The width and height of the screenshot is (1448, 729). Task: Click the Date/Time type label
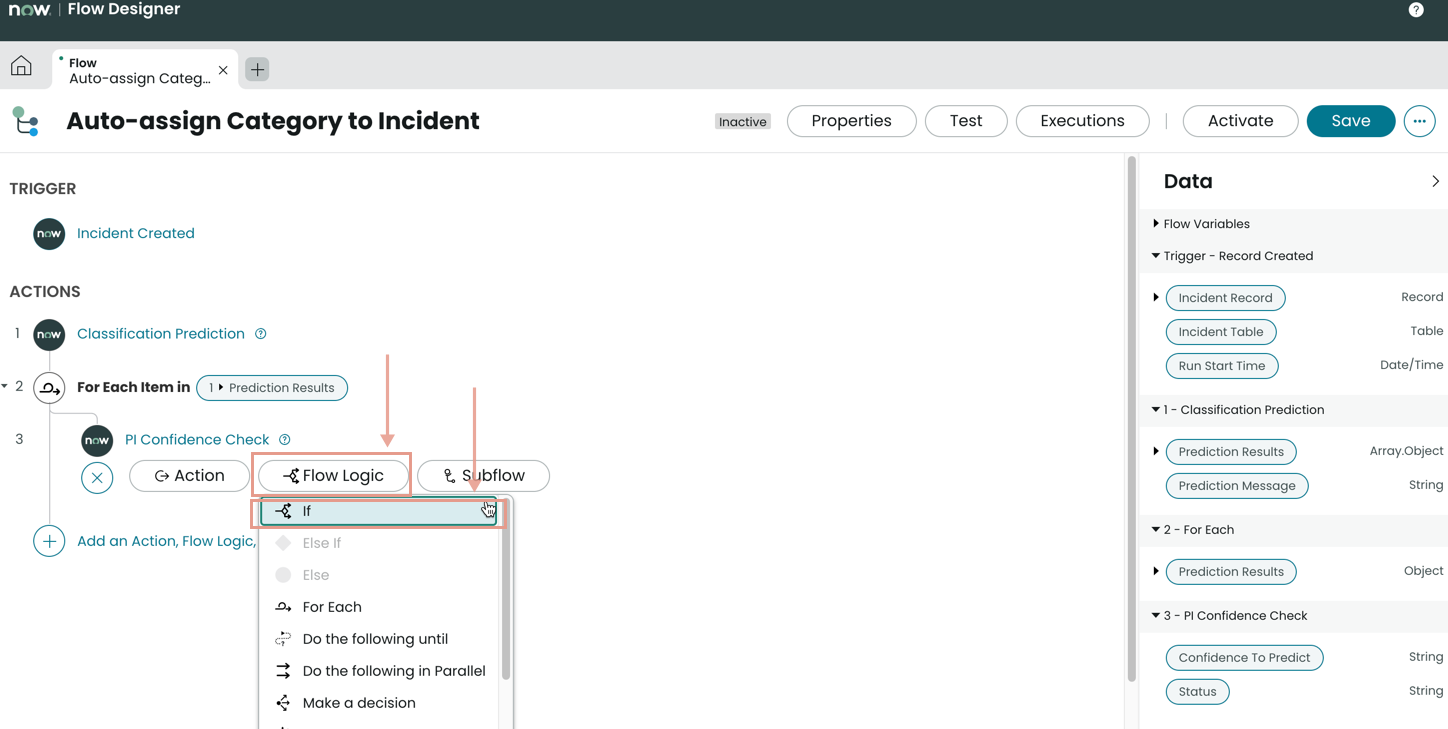click(x=1411, y=365)
